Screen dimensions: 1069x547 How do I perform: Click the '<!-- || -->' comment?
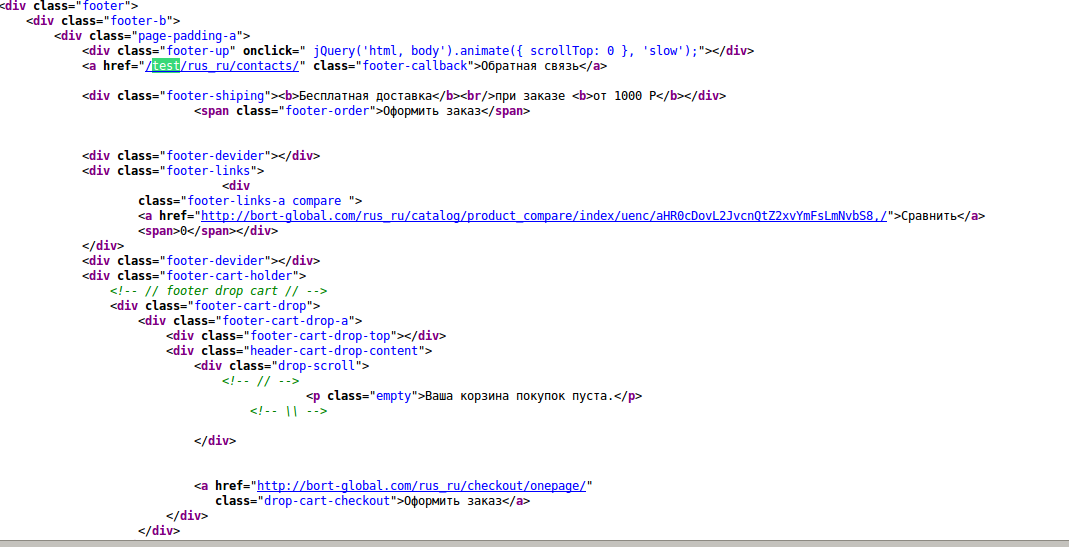coord(288,411)
